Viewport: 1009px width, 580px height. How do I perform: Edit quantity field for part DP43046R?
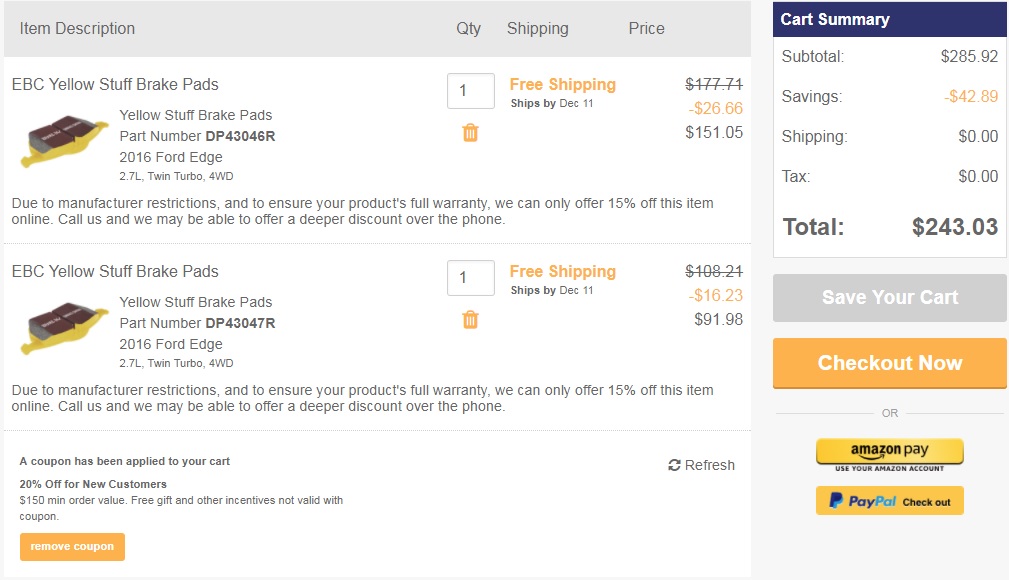[471, 91]
